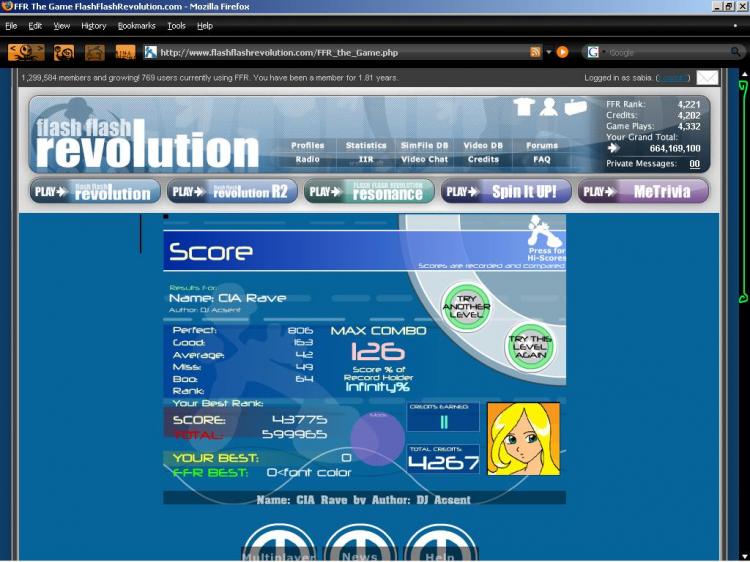Click the t-shirt store icon in header
Viewport: 750px width, 562px height.
point(524,107)
